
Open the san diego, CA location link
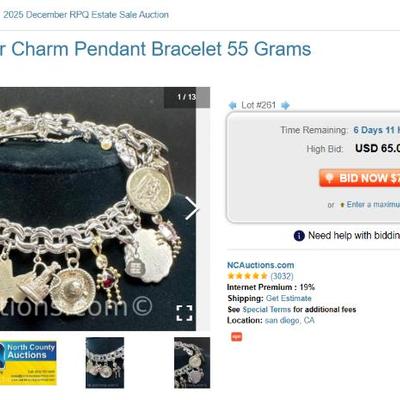pyautogui.click(x=290, y=321)
